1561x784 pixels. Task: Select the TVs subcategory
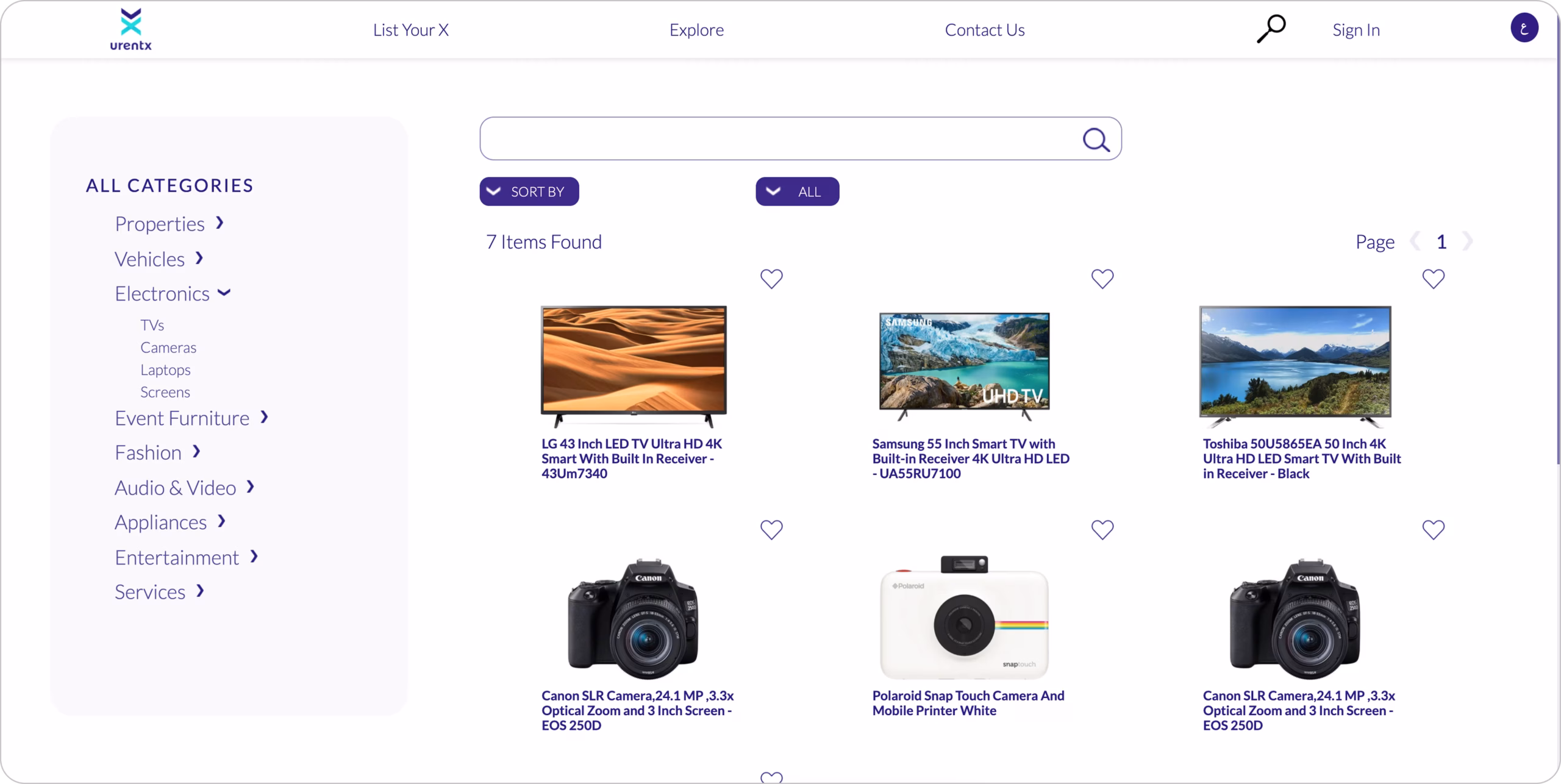(x=152, y=325)
